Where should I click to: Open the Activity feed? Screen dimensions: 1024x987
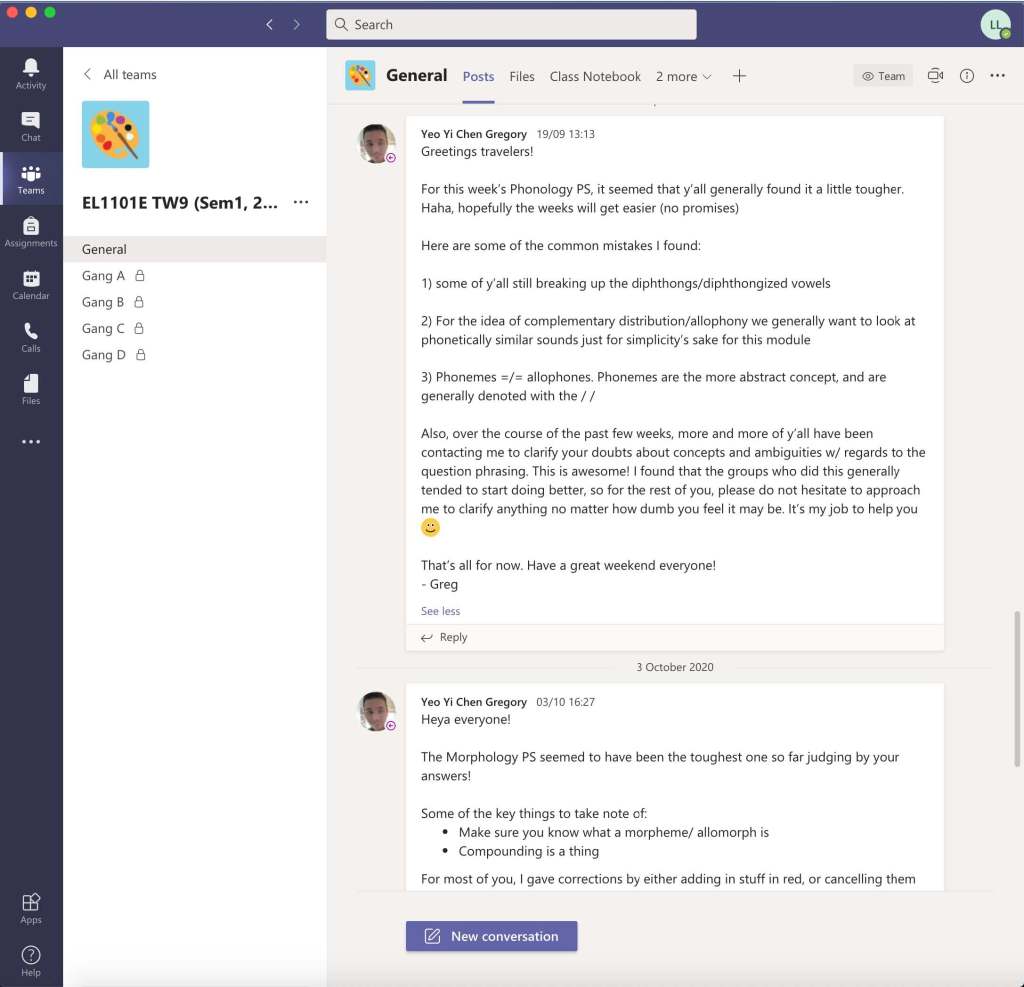coord(31,70)
